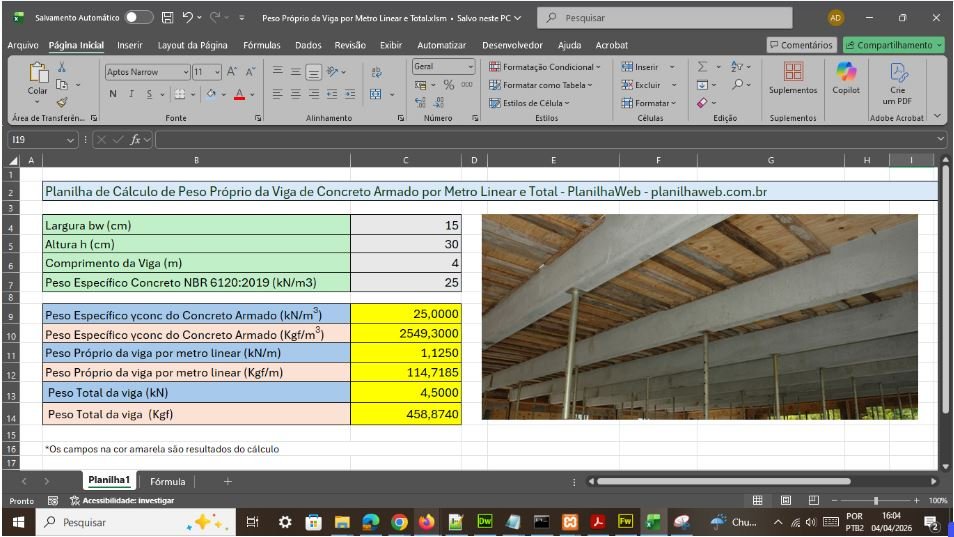Select the format painter brush icon

62,102
